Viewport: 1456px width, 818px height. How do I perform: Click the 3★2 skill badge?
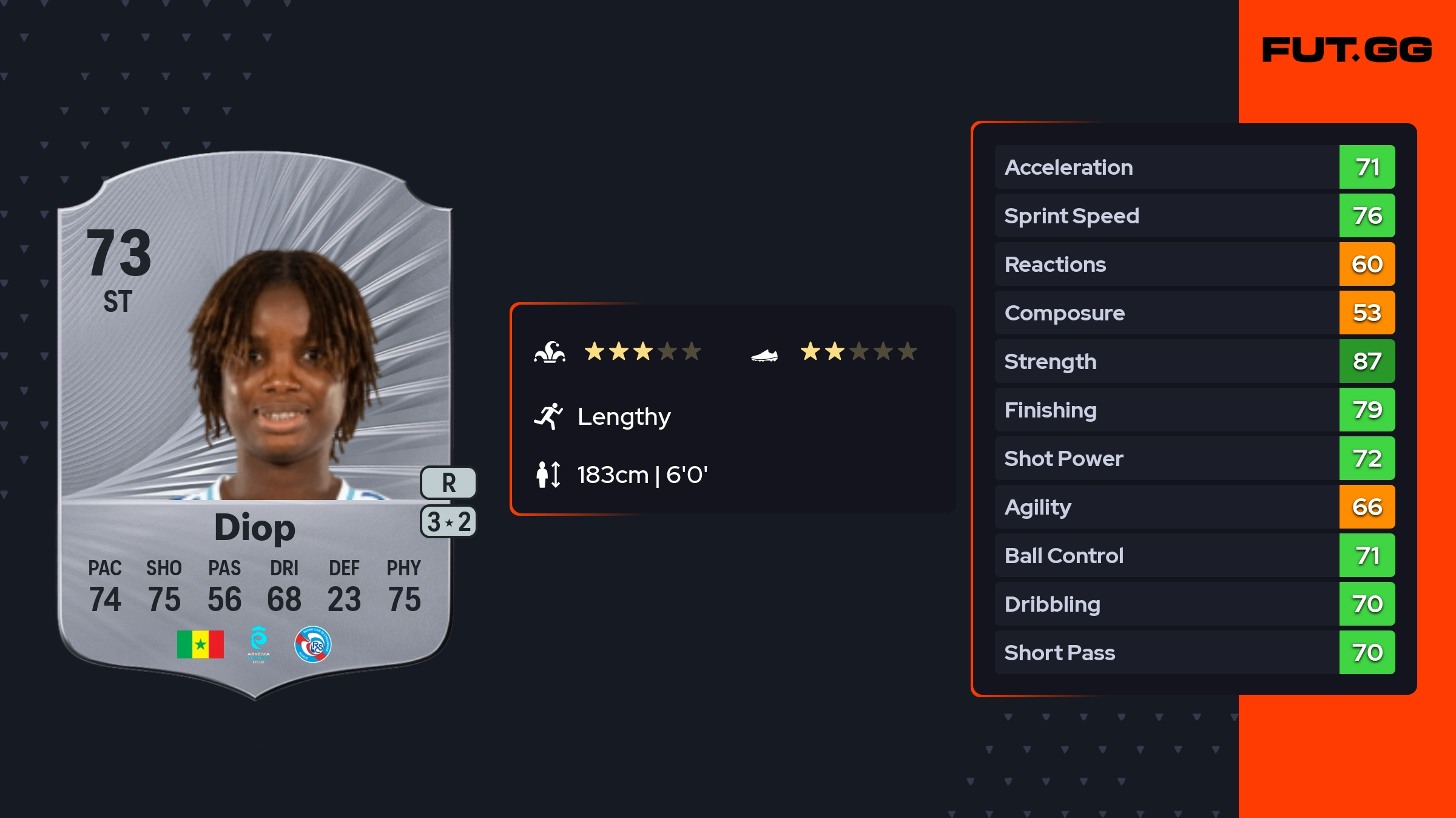tap(448, 522)
